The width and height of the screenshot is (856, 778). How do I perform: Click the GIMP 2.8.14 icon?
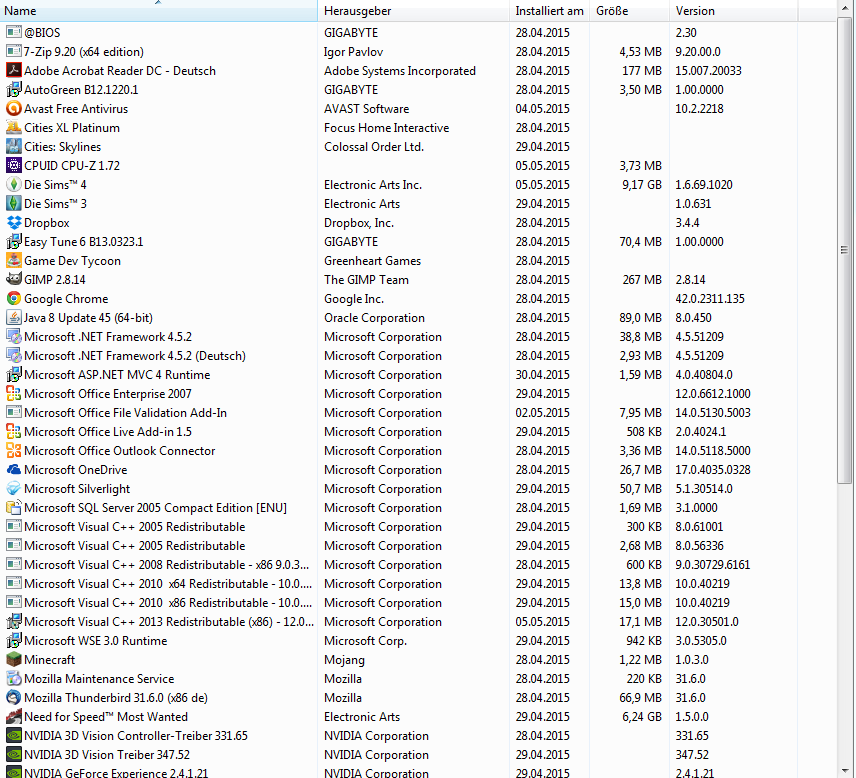(14, 280)
